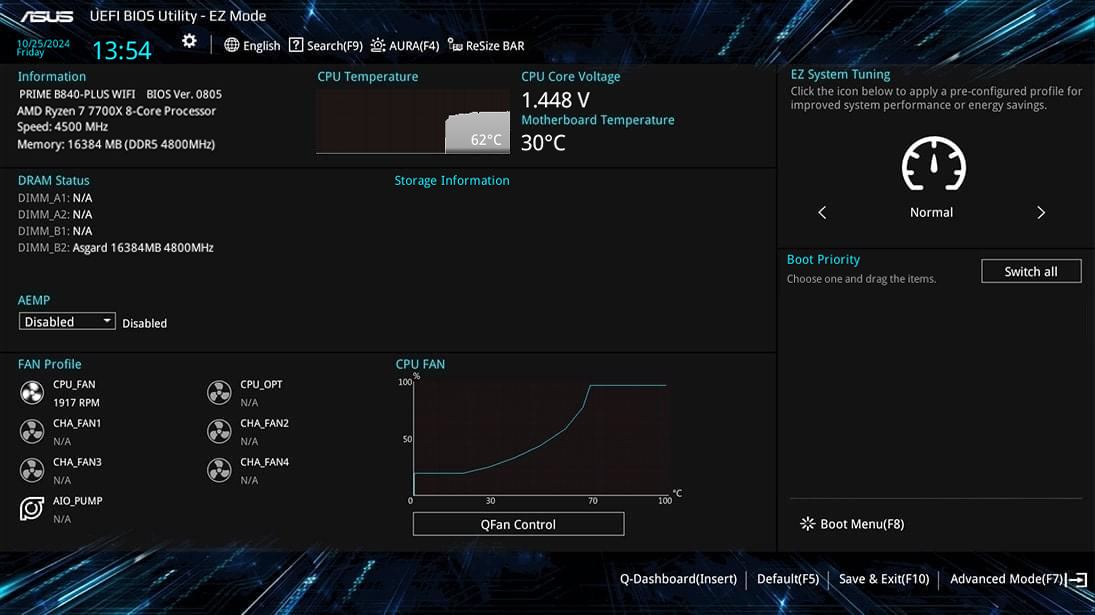Select the AIO_PUMP pump icon
1095x615 pixels.
pyautogui.click(x=31, y=509)
